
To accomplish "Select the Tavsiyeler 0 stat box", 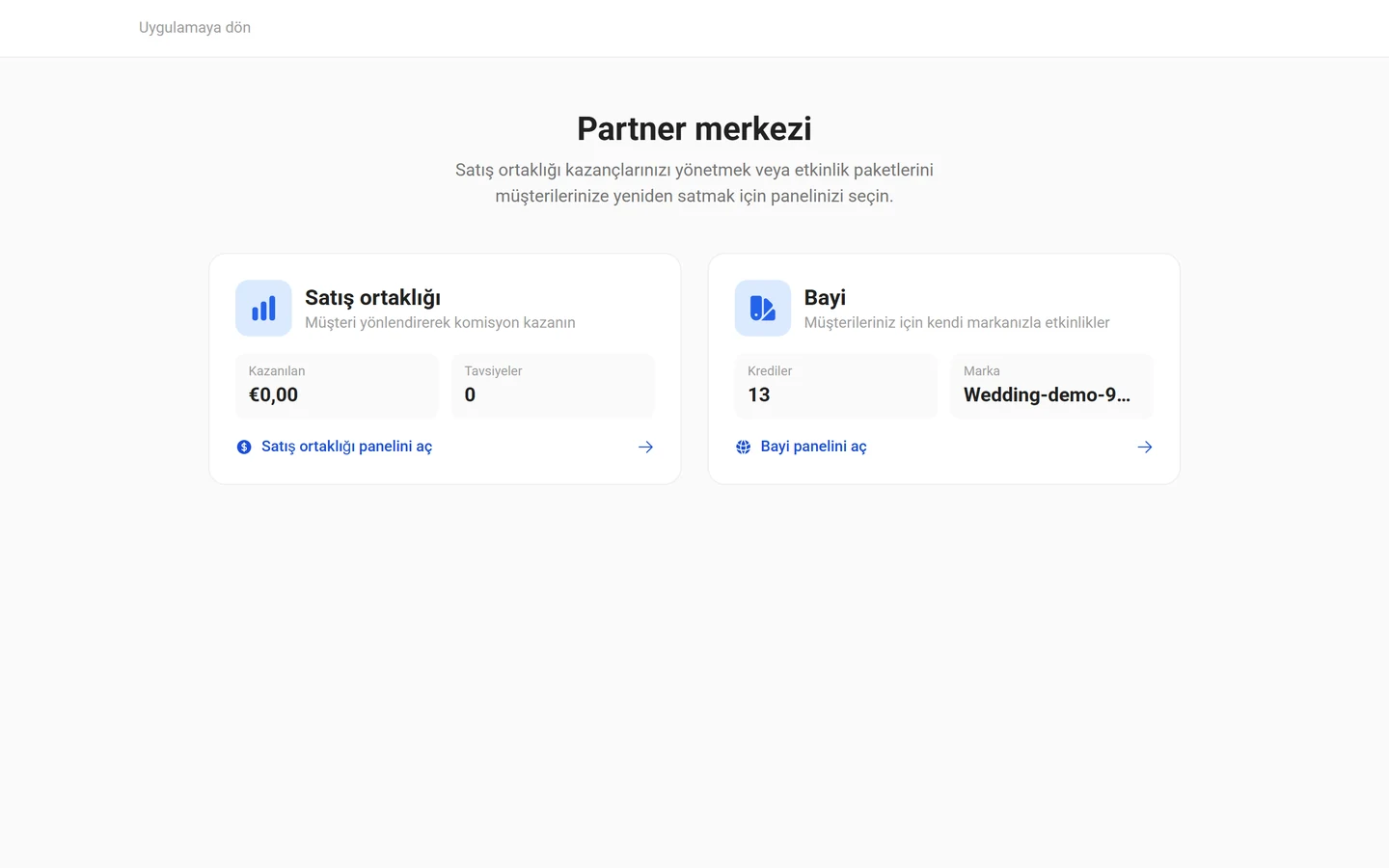I will pyautogui.click(x=553, y=385).
